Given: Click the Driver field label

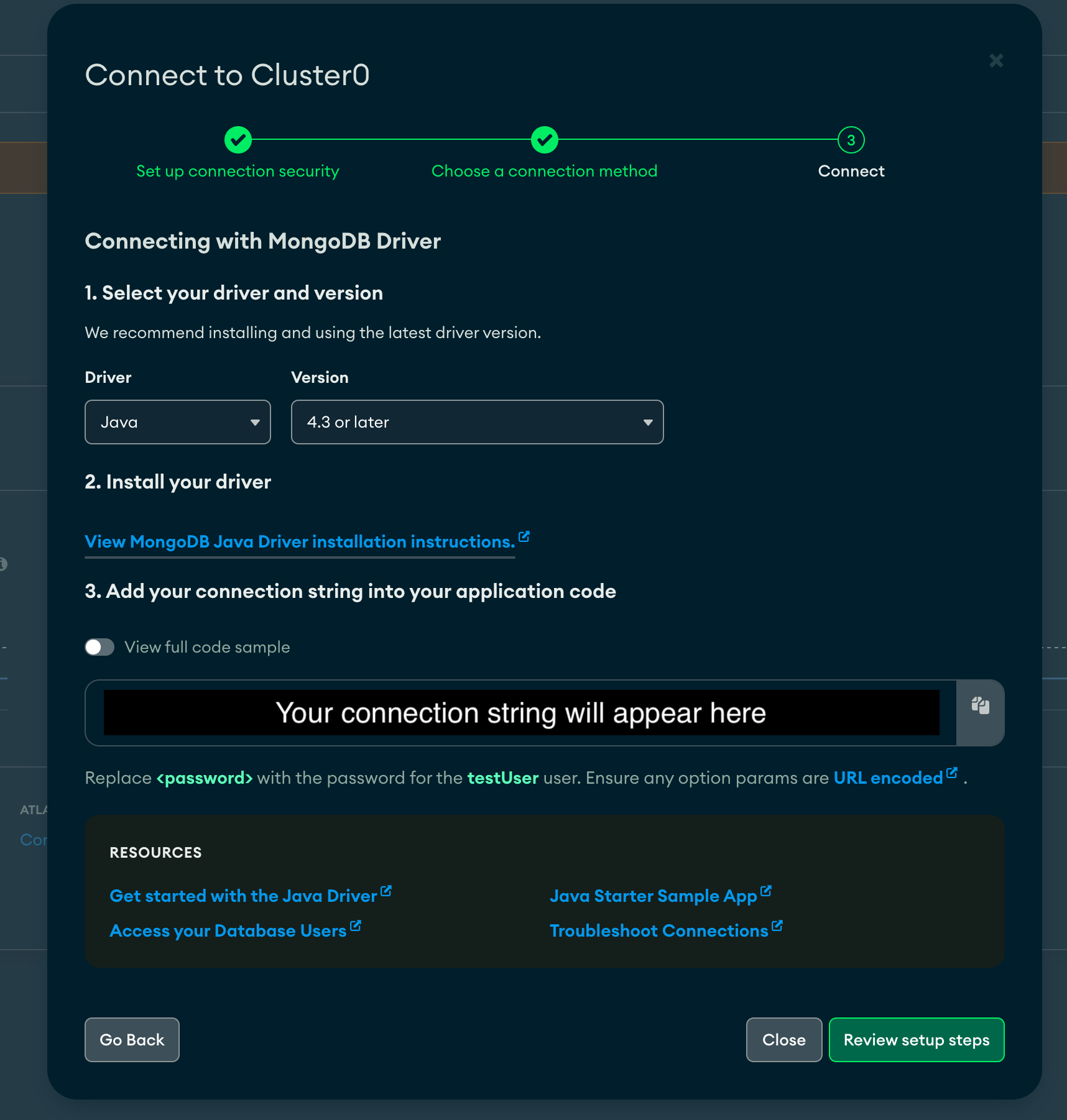Looking at the screenshot, I should tap(108, 378).
